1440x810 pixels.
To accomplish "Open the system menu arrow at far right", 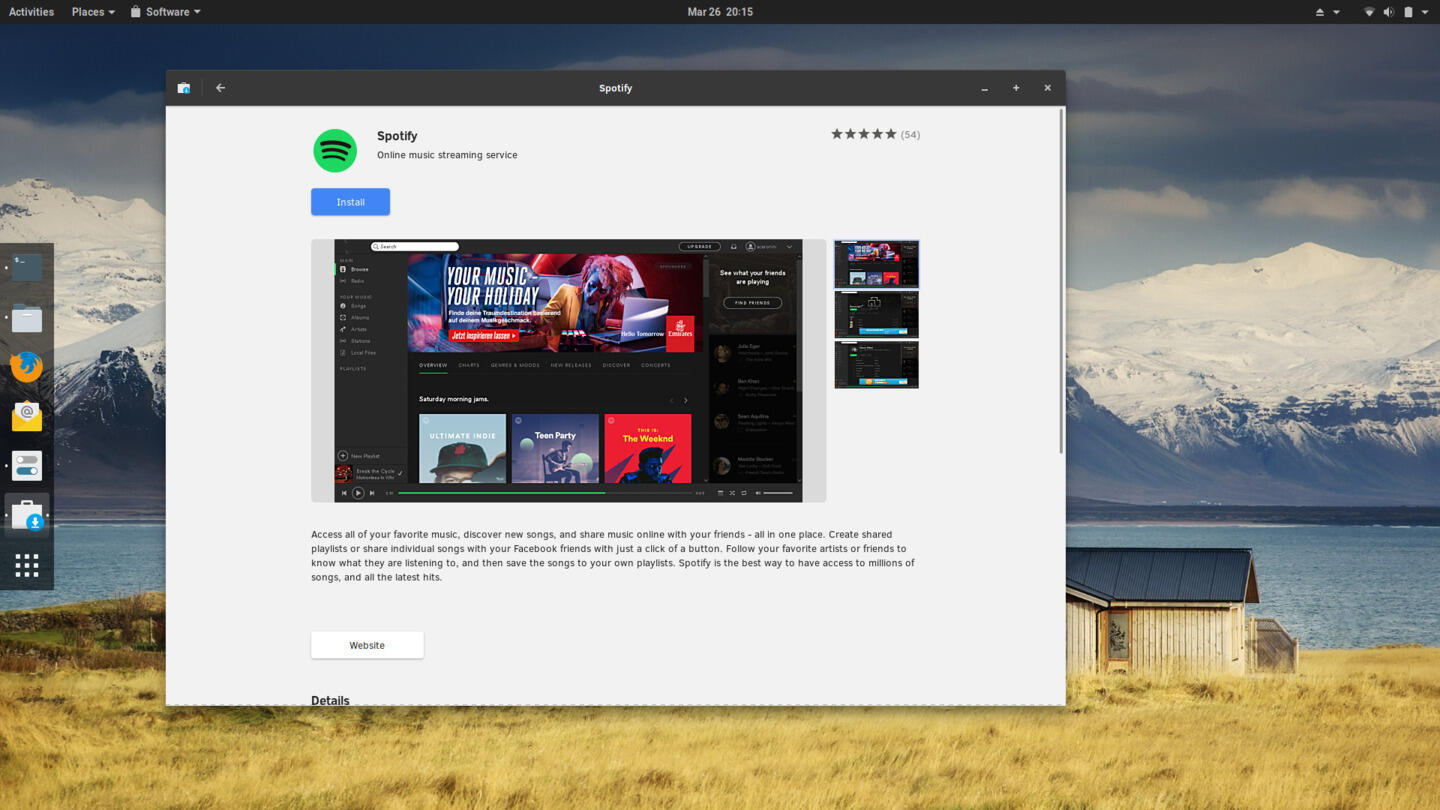I will point(1425,12).
